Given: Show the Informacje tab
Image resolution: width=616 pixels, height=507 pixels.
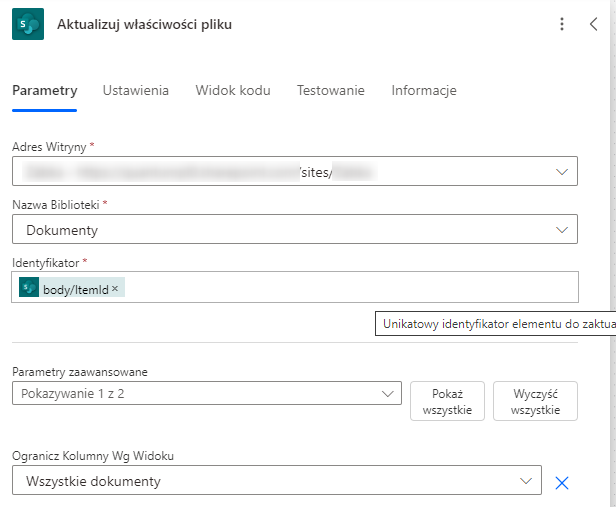Looking at the screenshot, I should (x=423, y=91).
